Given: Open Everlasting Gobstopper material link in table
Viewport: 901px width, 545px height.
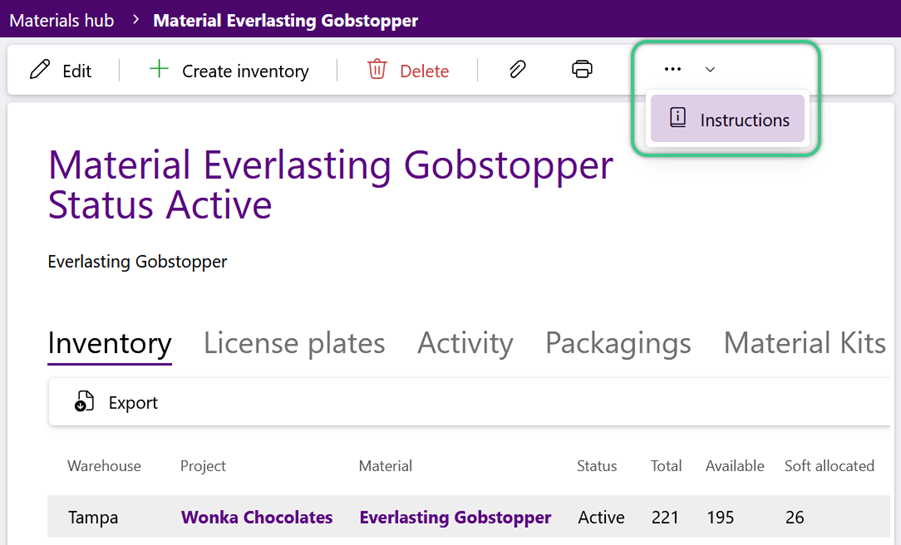Looking at the screenshot, I should [x=455, y=517].
